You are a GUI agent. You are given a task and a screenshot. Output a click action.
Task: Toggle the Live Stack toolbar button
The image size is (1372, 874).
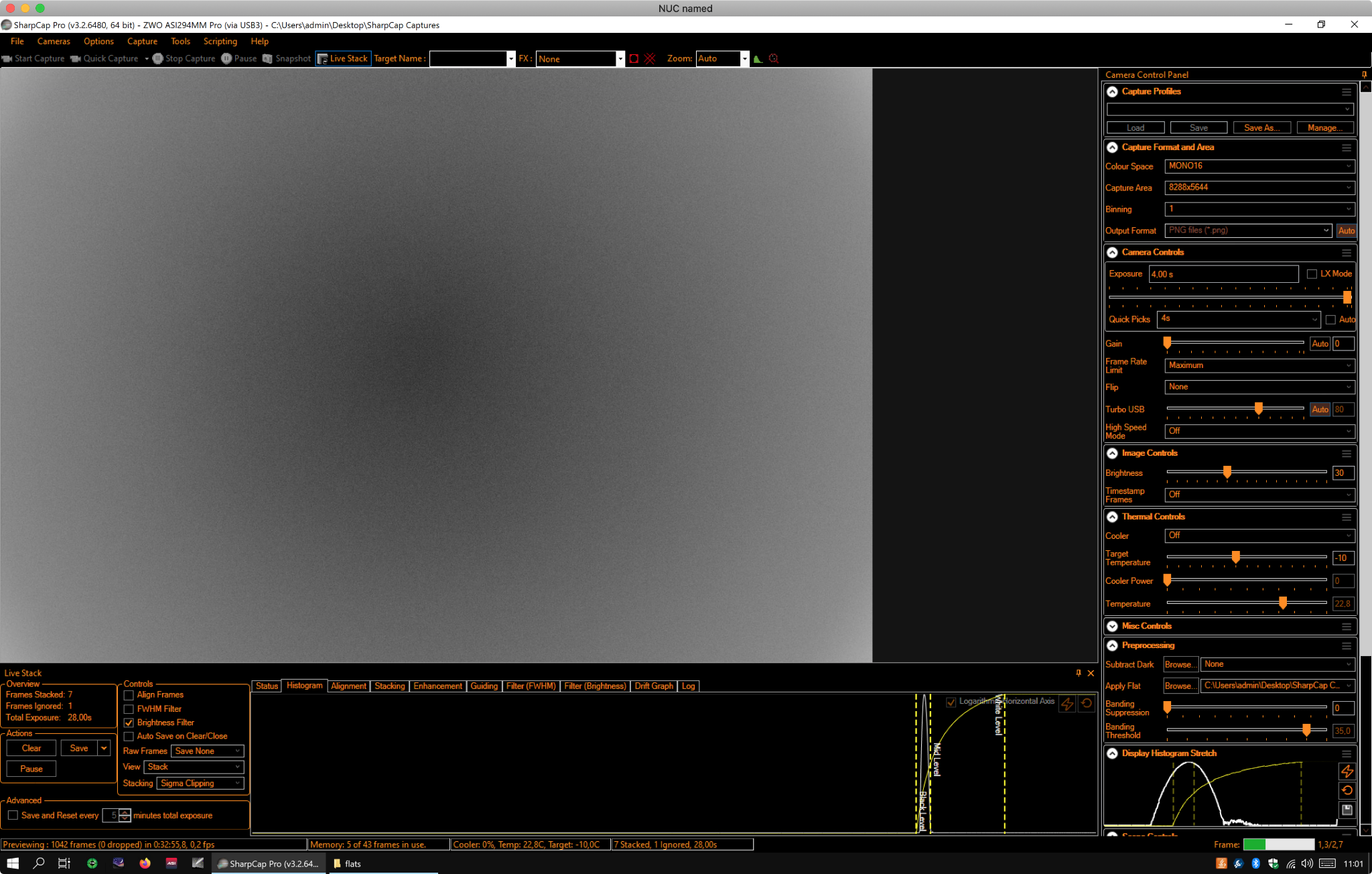(x=342, y=59)
